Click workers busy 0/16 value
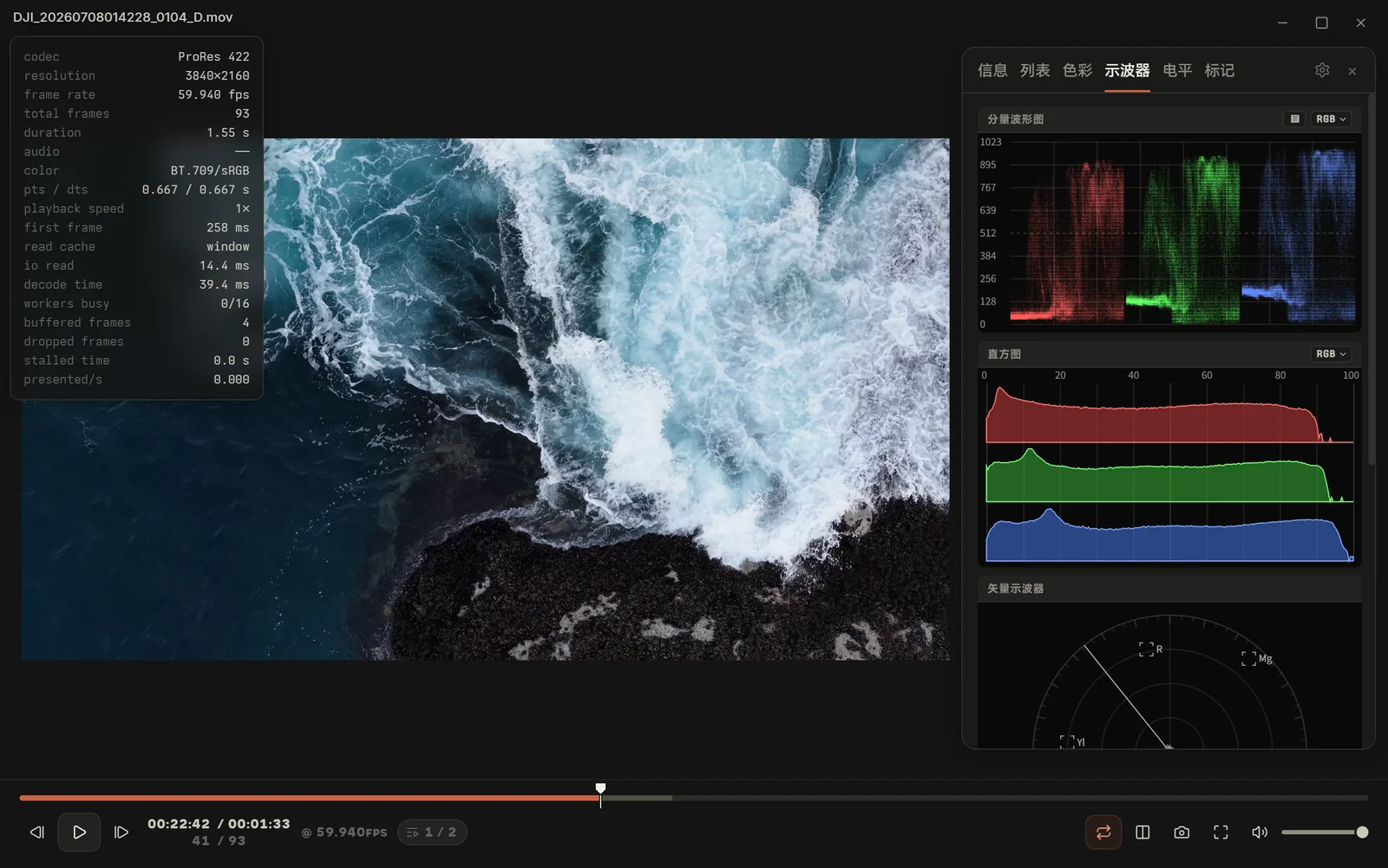1388x868 pixels. 235,303
